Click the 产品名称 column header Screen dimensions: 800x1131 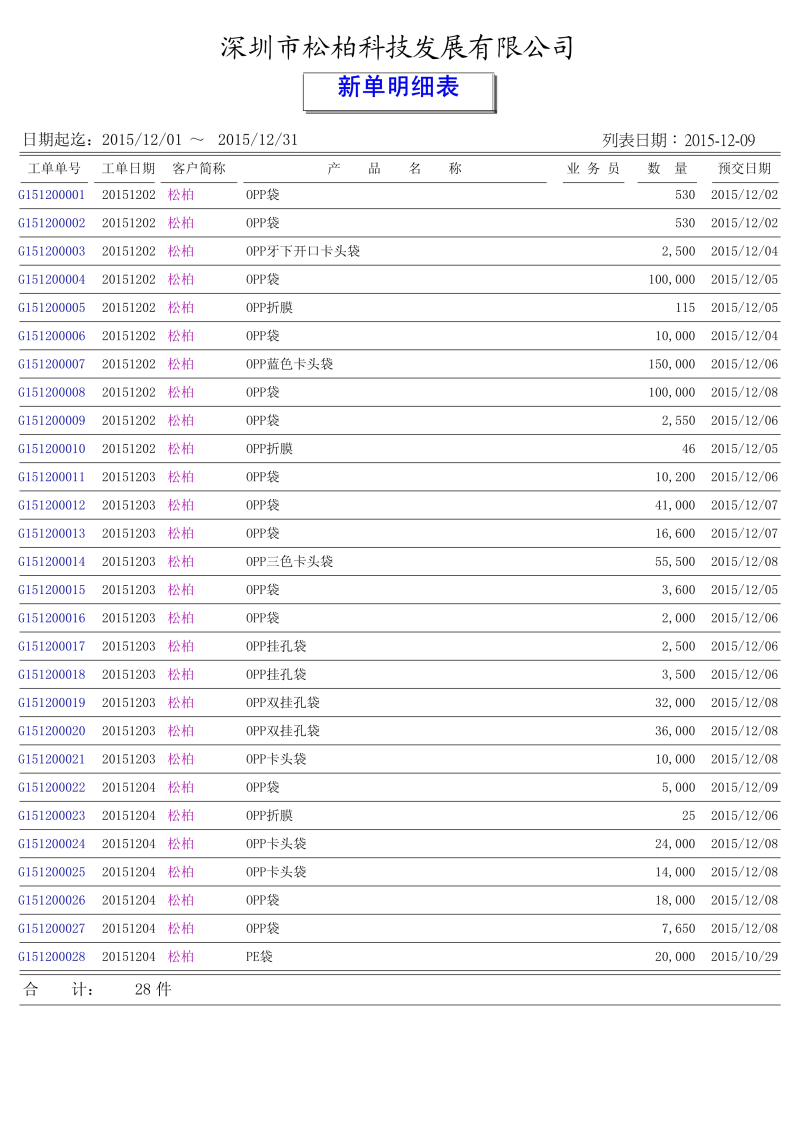click(x=394, y=169)
